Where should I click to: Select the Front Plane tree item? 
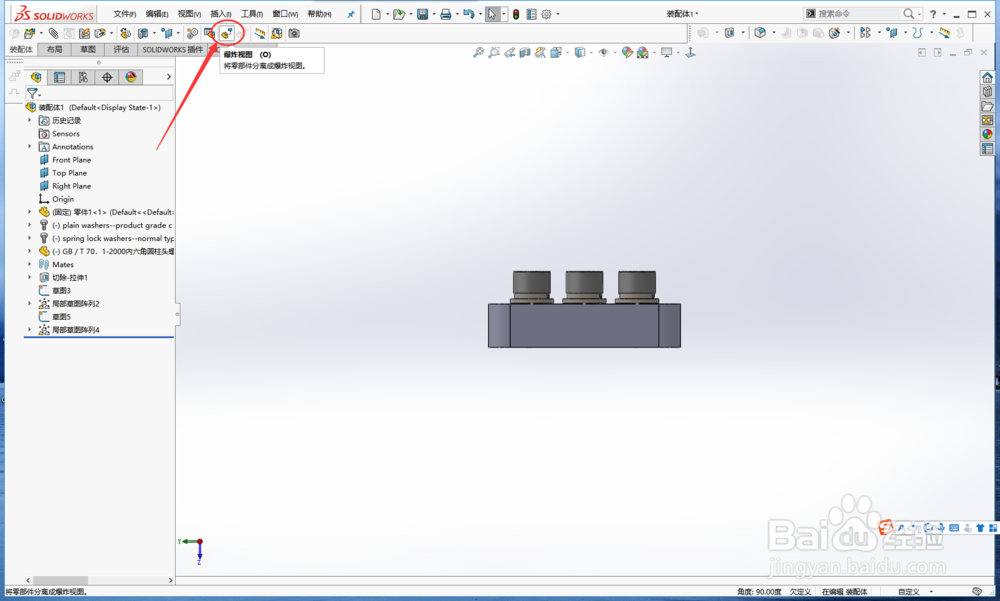click(71, 160)
